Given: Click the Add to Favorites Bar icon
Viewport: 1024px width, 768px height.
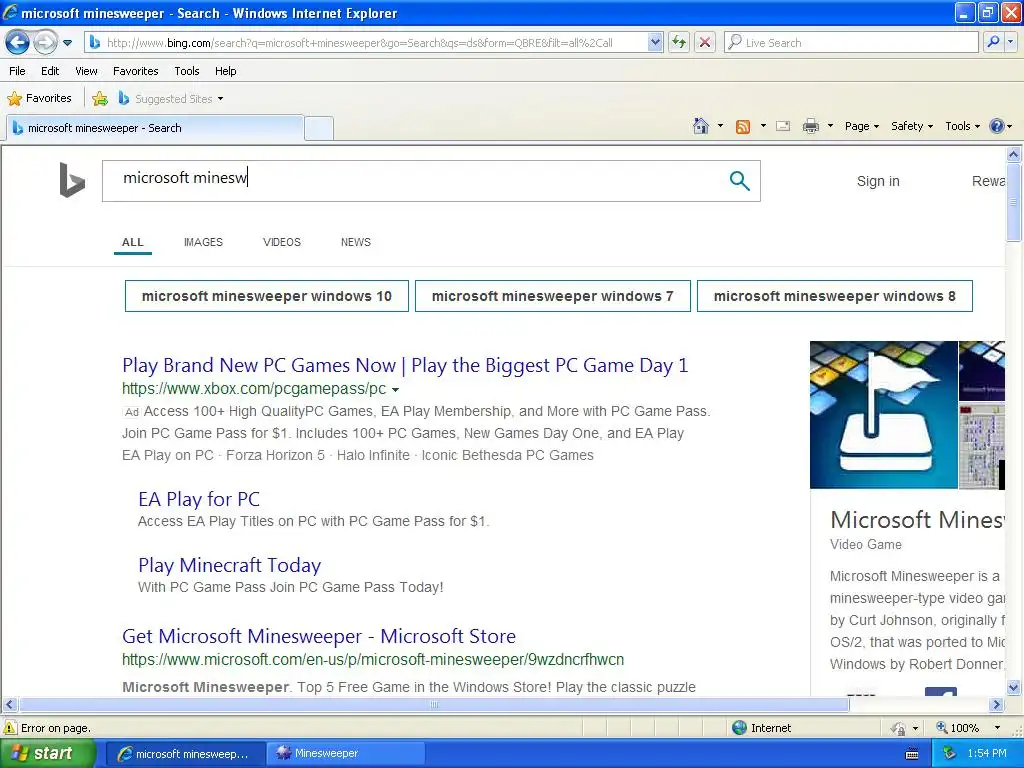Looking at the screenshot, I should pos(100,99).
